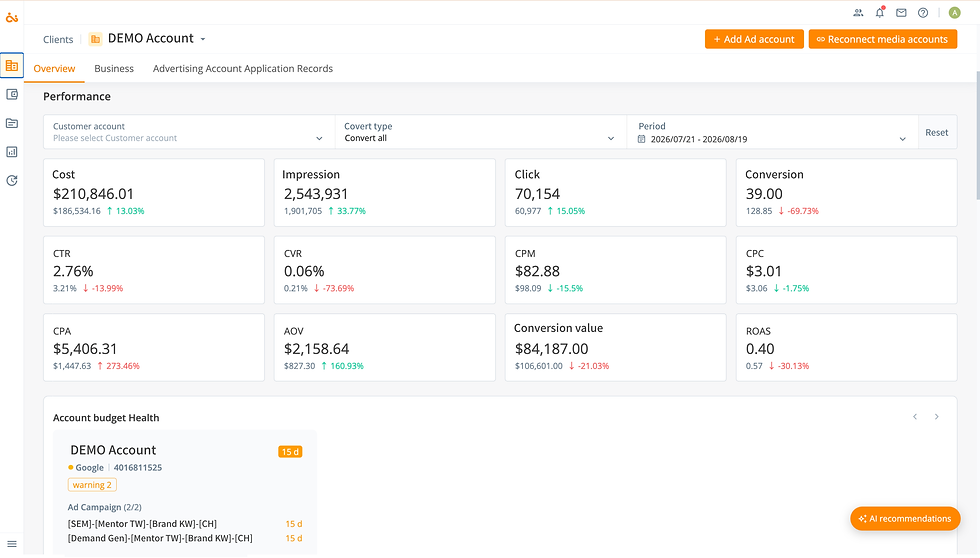Viewport: 980px width, 558px height.
Task: Open the Customer account dropdown
Action: point(189,132)
